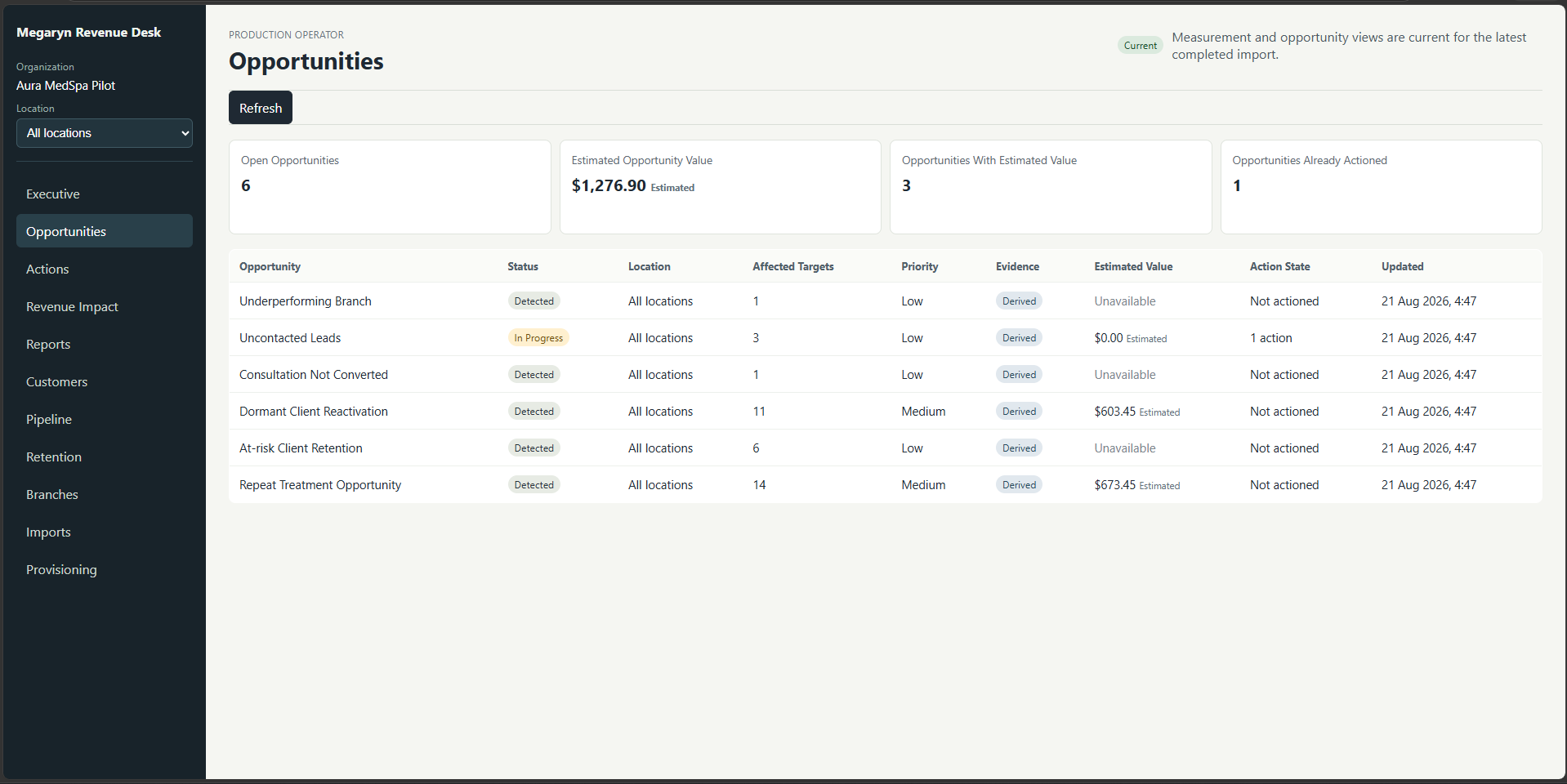Click the Opportunity column header
This screenshot has width=1567, height=784.
click(270, 266)
